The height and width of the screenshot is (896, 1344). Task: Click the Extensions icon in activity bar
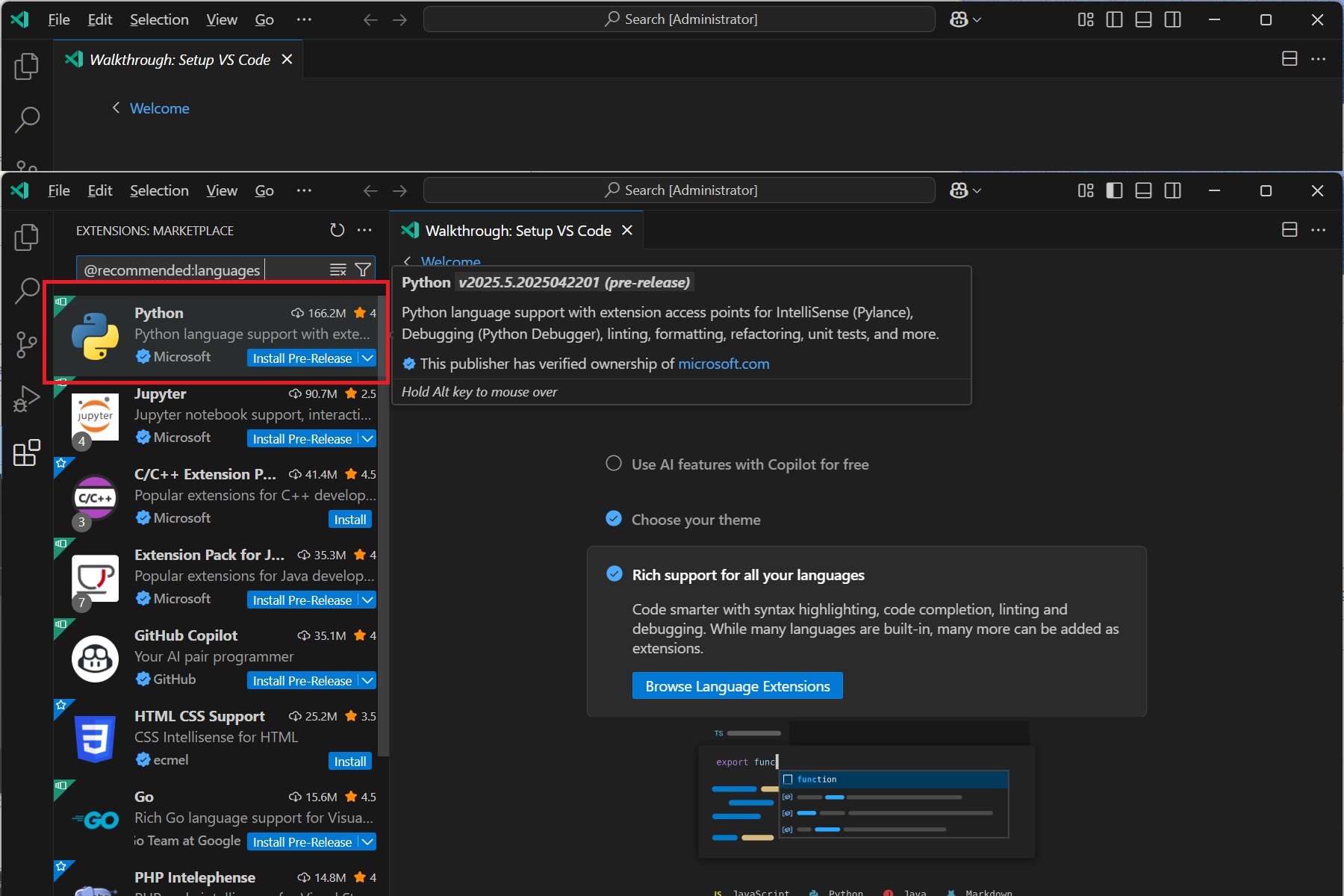pos(27,452)
